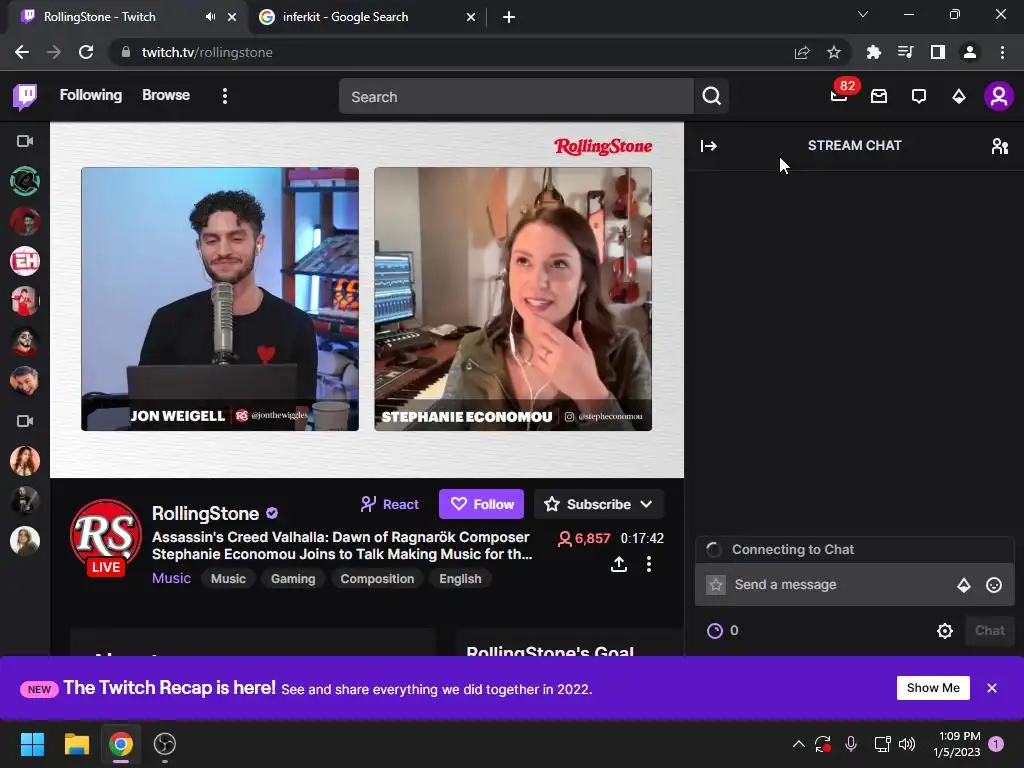The width and height of the screenshot is (1024, 768).
Task: Click the stream title text
Action: point(342,546)
